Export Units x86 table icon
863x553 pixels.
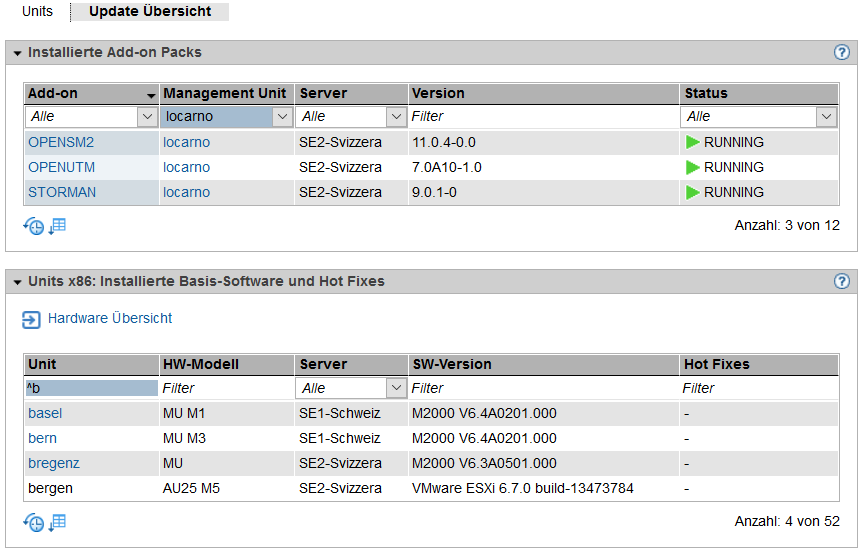pos(57,522)
